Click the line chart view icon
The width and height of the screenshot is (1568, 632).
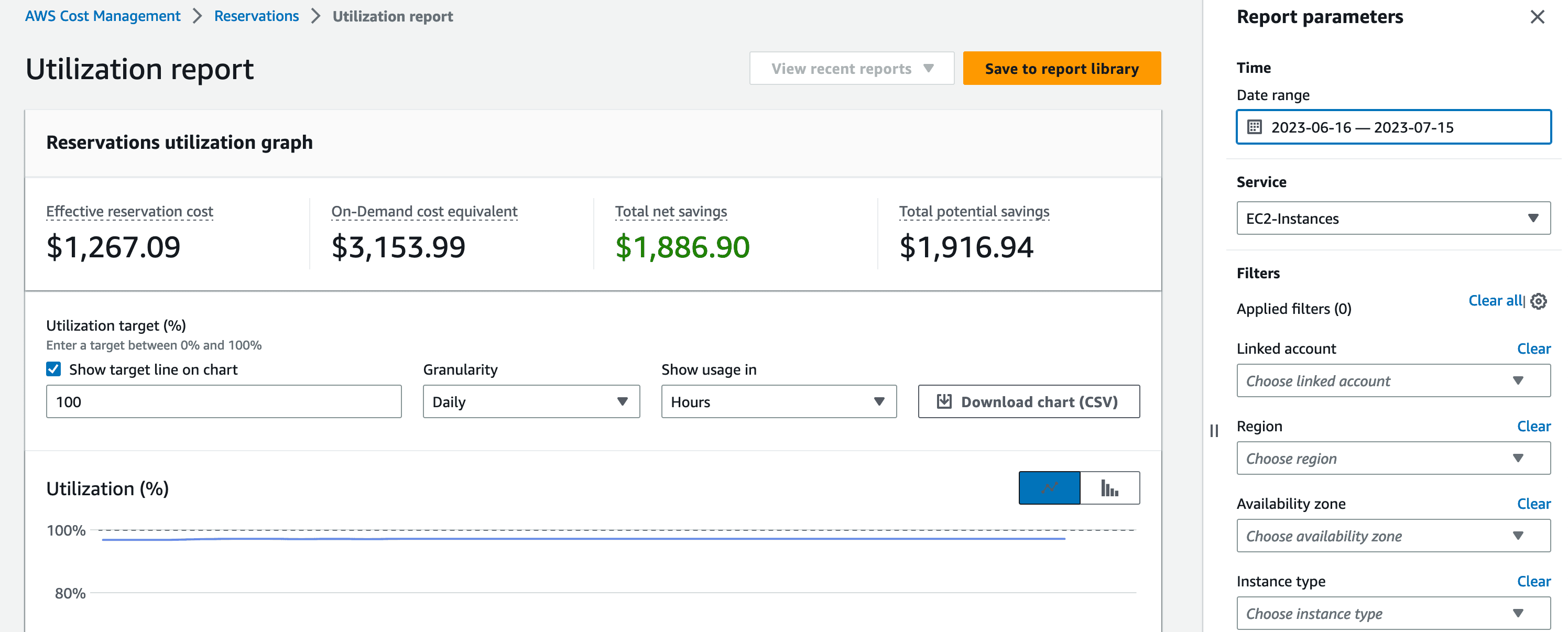coord(1049,488)
